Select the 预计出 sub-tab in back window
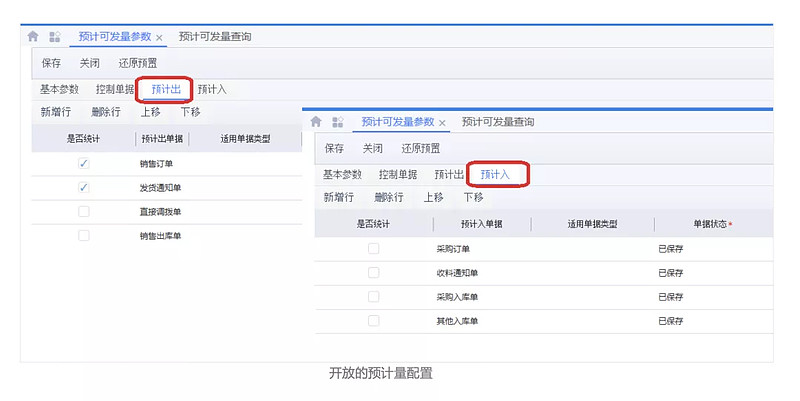Image resolution: width=800 pixels, height=401 pixels. pos(166,89)
